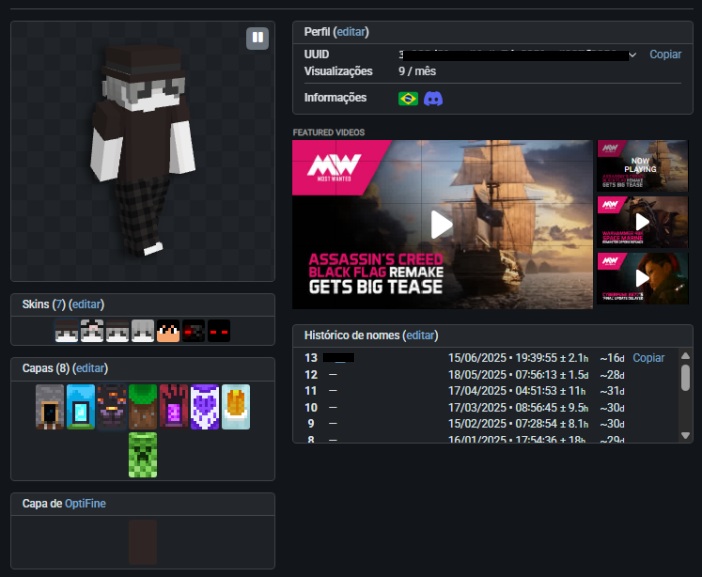Open editar link for Capas

pos(91,368)
